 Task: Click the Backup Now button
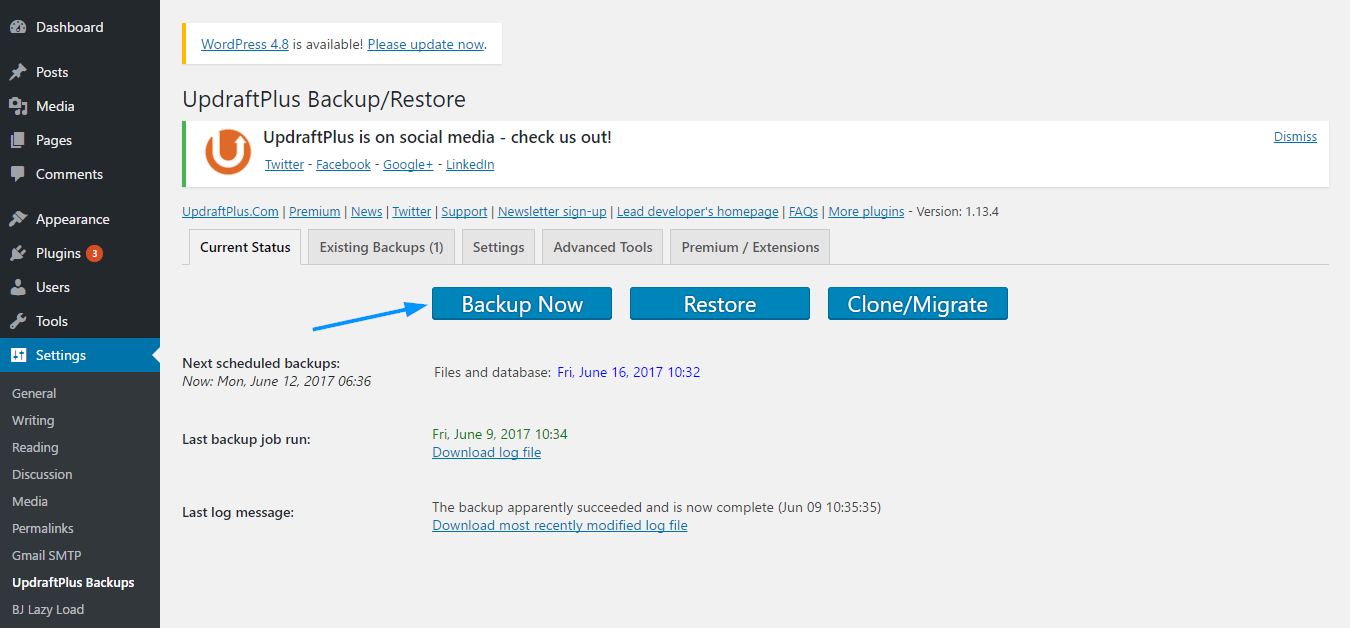522,304
